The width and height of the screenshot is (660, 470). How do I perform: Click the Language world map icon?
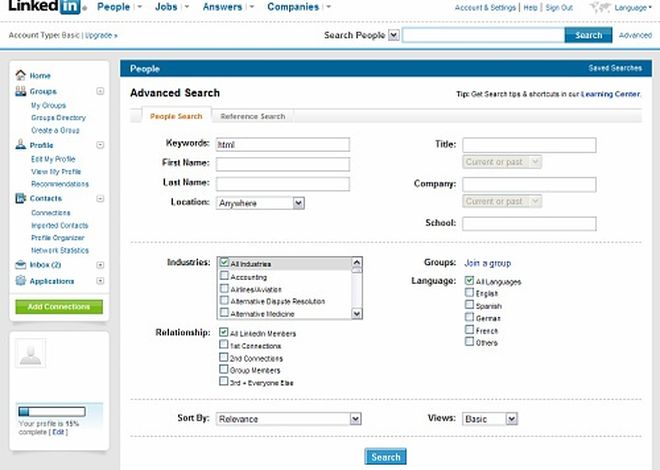[x=600, y=7]
